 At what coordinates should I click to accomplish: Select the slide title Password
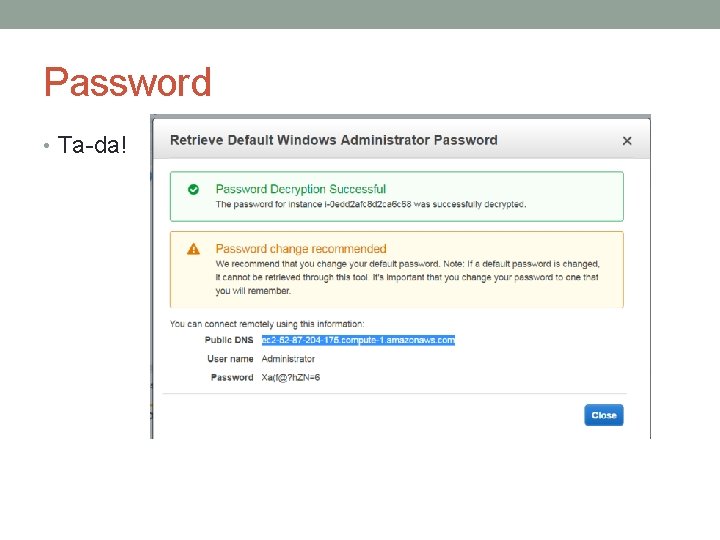pos(127,82)
